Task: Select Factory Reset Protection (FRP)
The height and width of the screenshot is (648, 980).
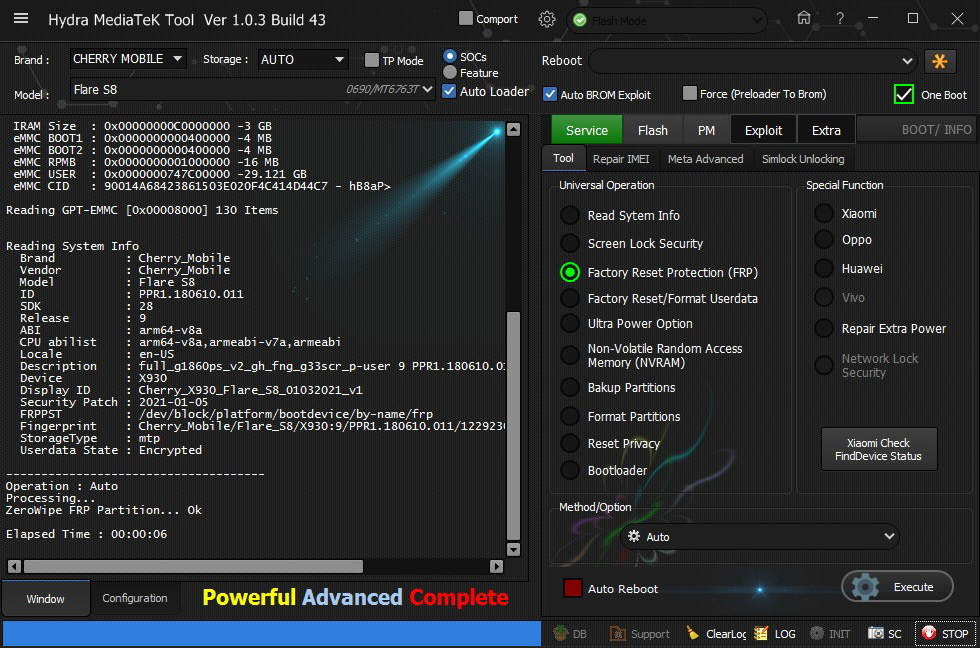Action: click(570, 272)
